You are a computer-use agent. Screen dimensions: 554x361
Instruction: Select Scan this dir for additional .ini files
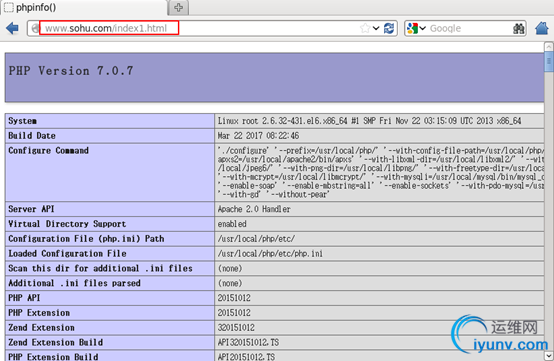(x=100, y=268)
